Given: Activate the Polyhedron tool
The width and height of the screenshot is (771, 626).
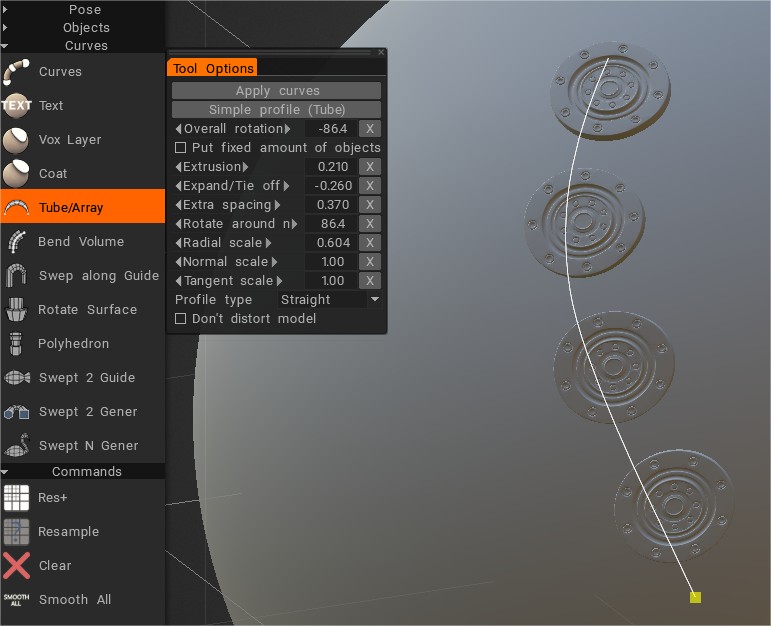Looking at the screenshot, I should tap(16, 344).
